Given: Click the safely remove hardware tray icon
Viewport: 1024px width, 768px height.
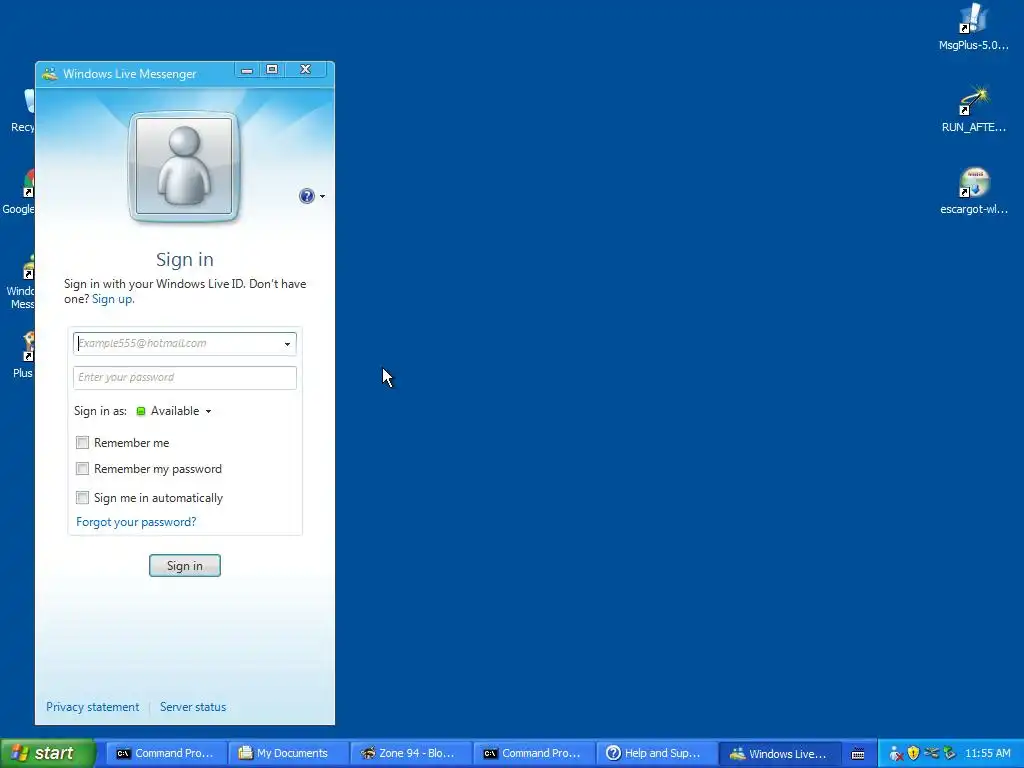Looking at the screenshot, I should point(950,754).
